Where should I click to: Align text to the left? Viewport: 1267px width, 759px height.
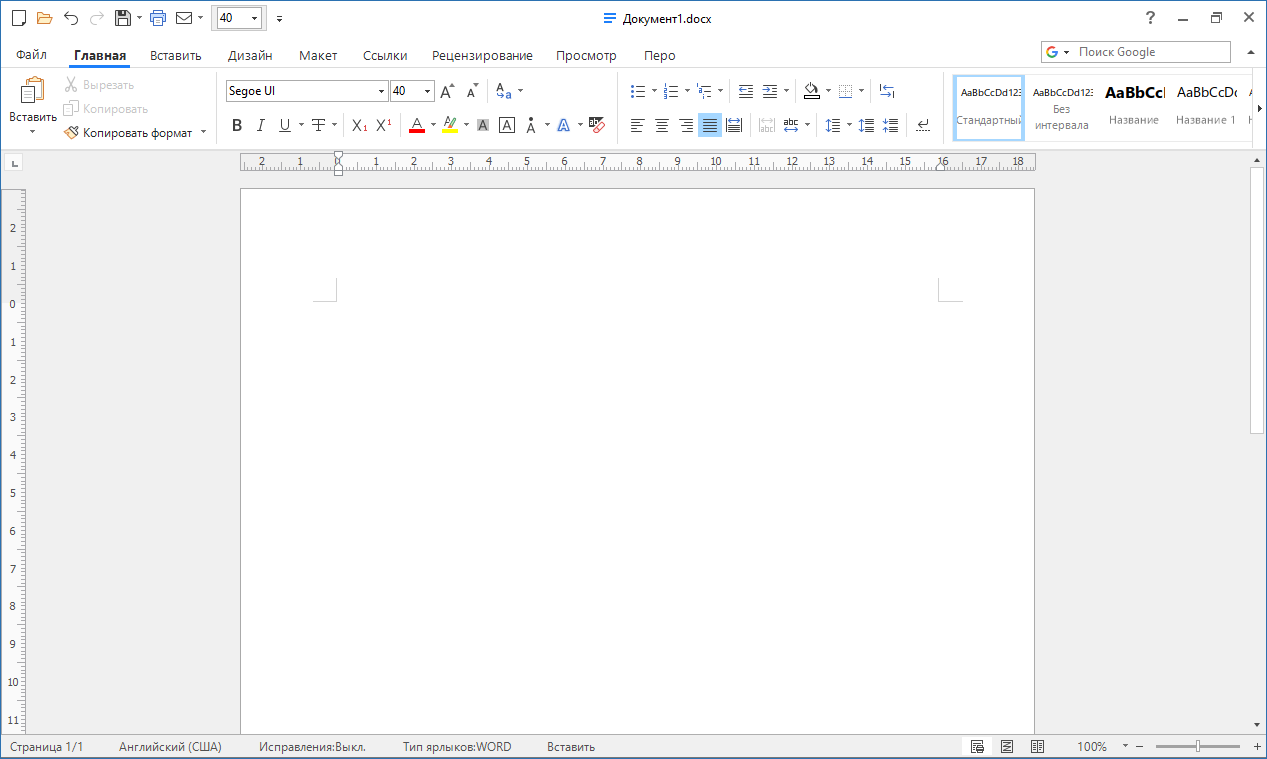(638, 125)
